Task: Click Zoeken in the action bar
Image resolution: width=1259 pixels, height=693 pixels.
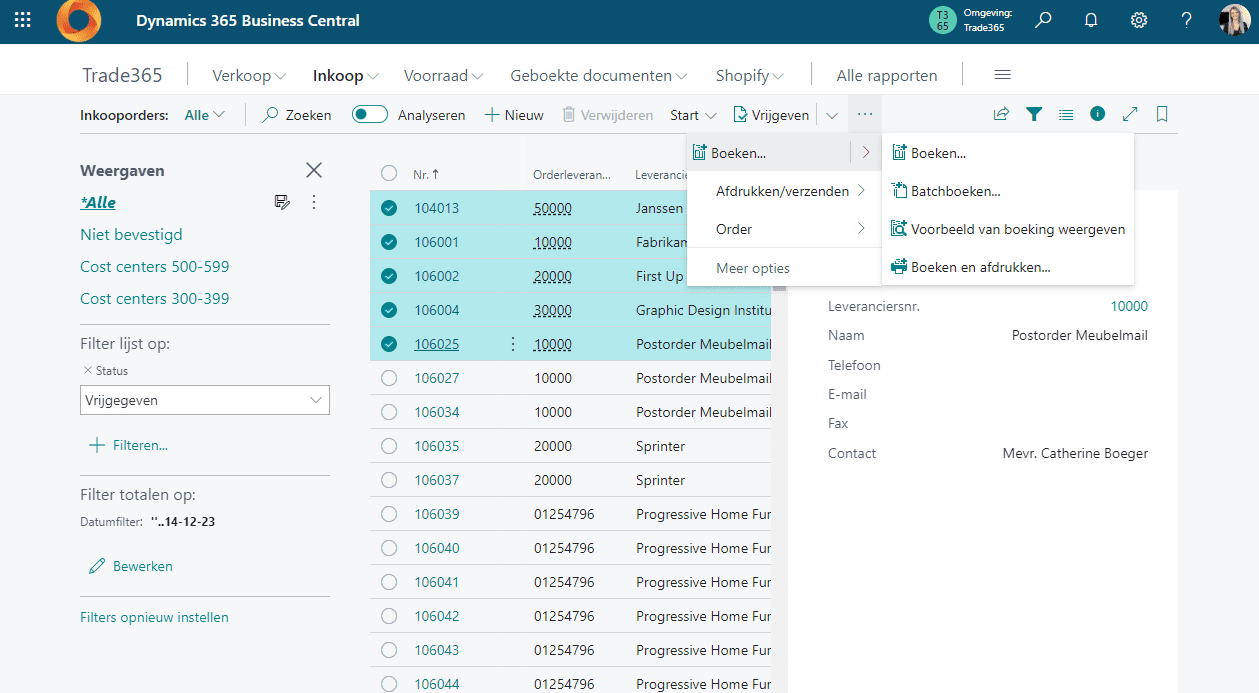Action: 296,115
